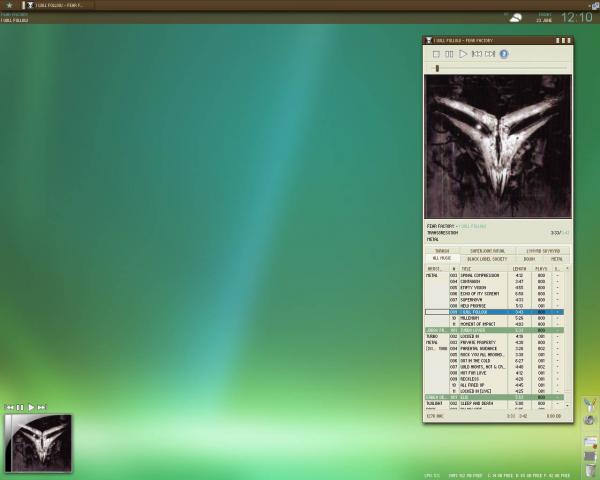This screenshot has height=480, width=600.
Task: Switch to the Superjoint Ritual playlist tab
Action: [x=487, y=251]
